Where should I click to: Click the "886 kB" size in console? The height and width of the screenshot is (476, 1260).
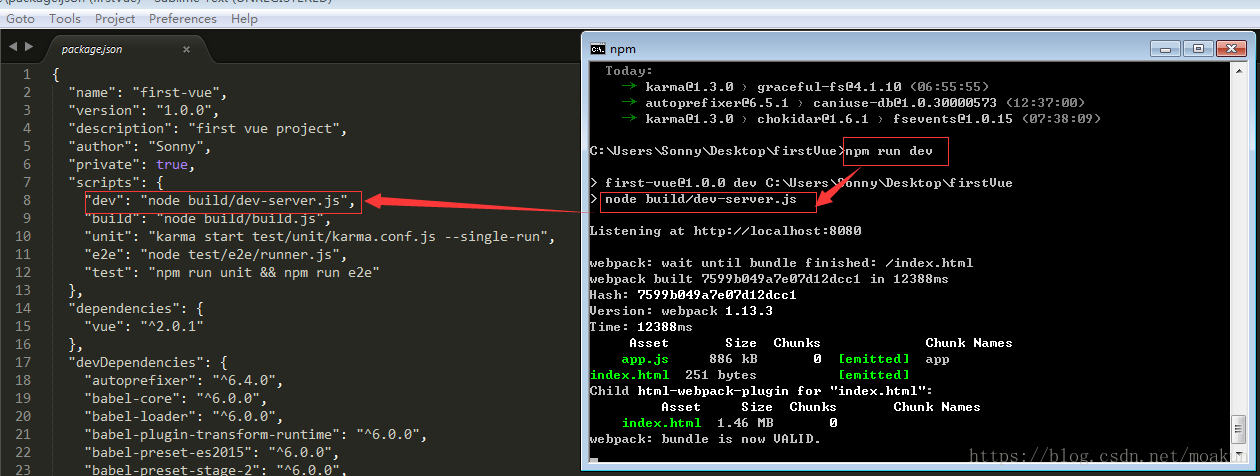click(x=733, y=359)
